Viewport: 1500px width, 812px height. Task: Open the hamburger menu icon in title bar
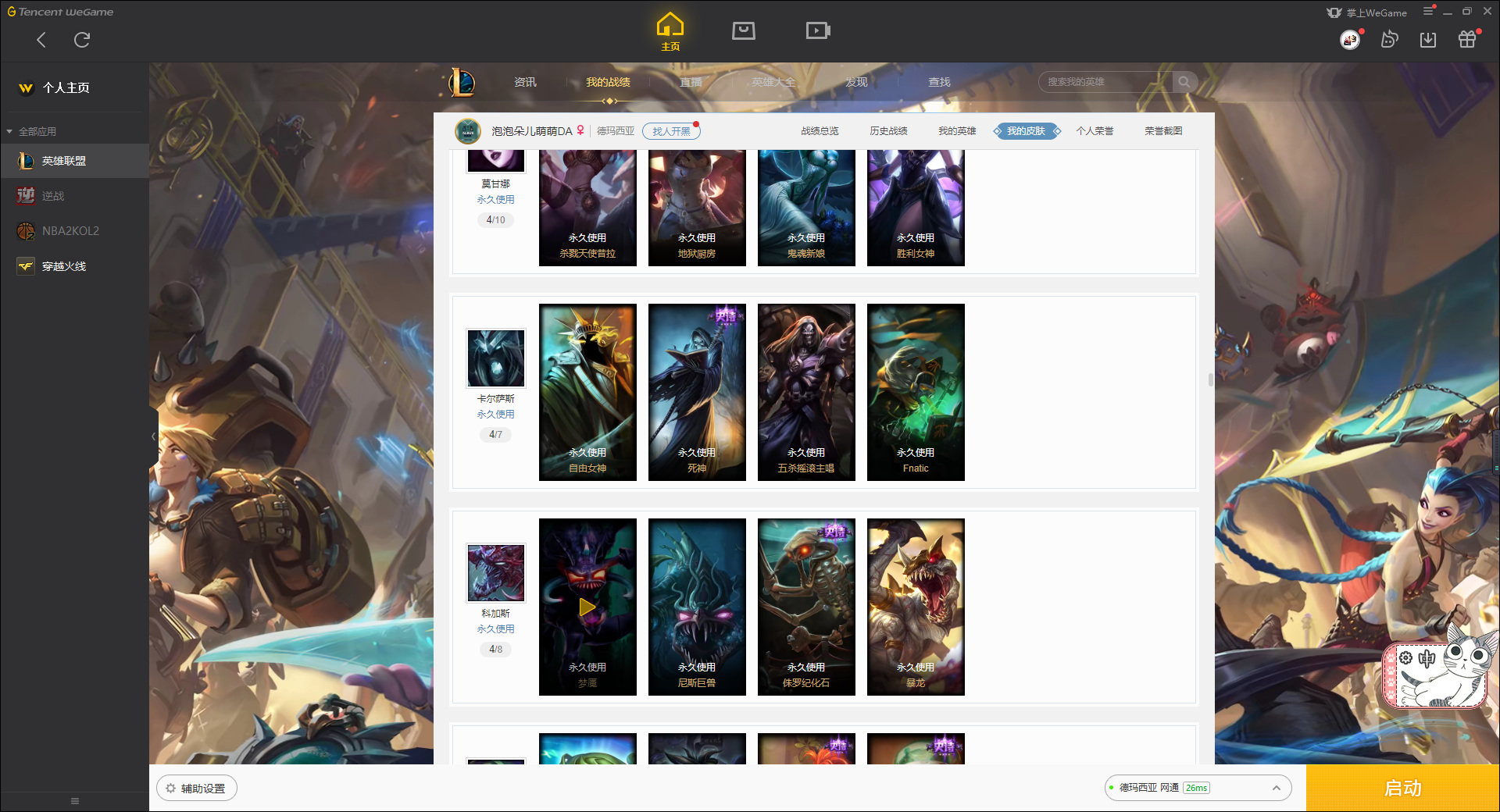point(1428,11)
